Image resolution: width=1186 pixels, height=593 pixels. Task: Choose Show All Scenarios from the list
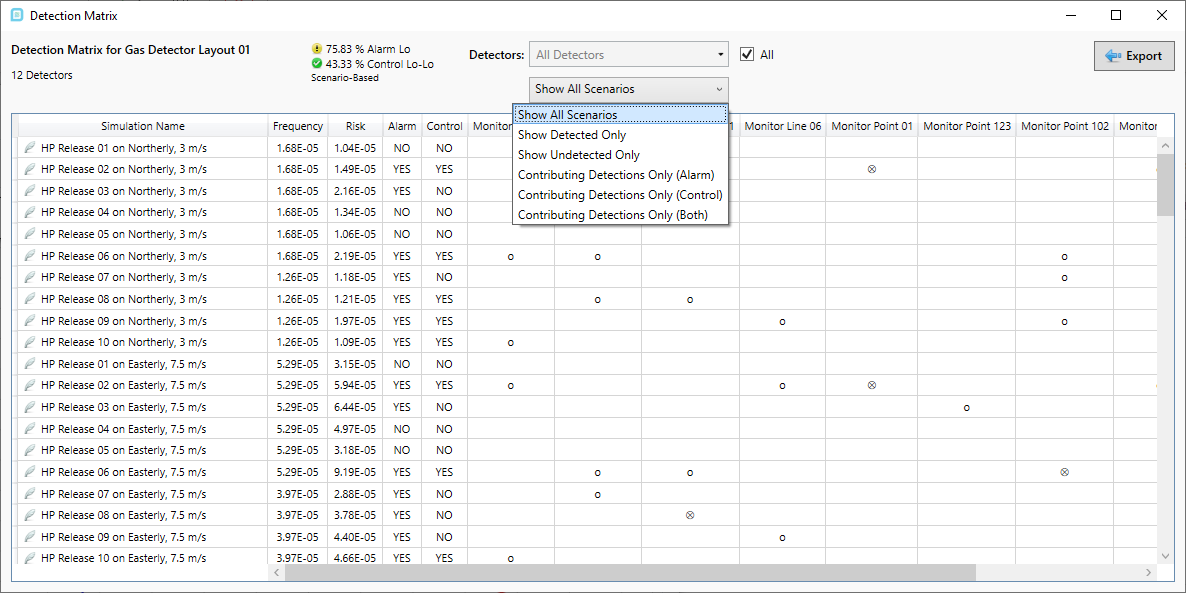point(620,115)
